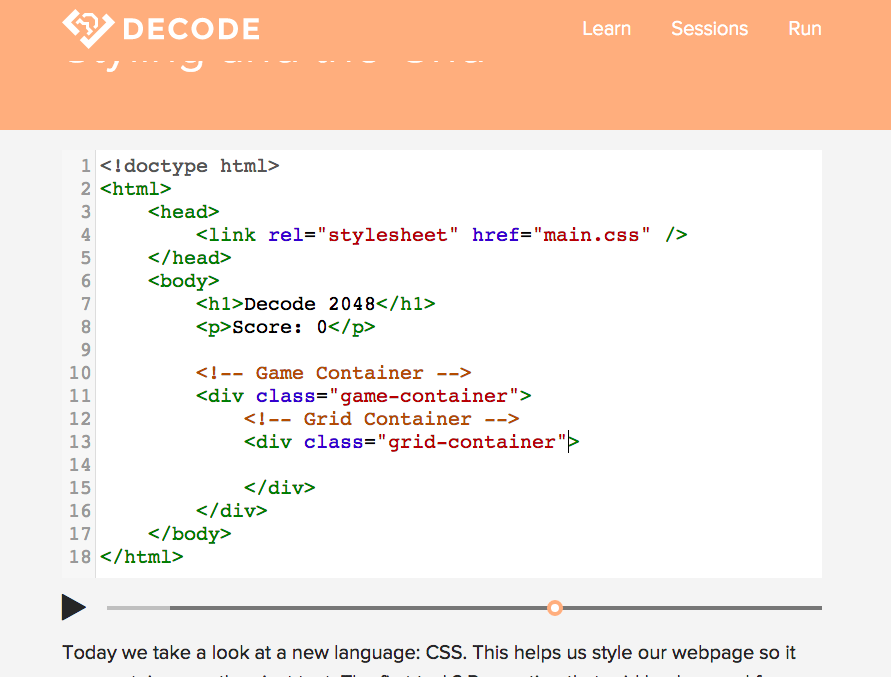Screen dimensions: 891x677
Task: Click the Score: 0 paragraph line
Action: tap(285, 327)
